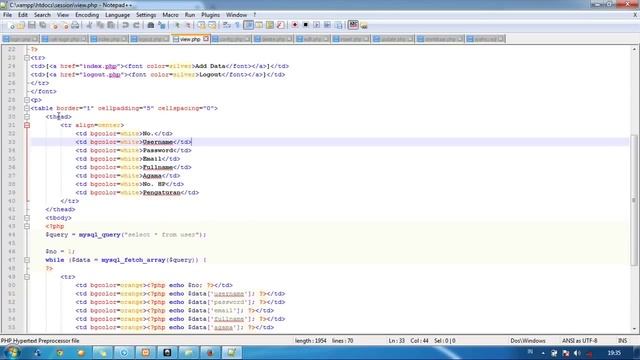Image resolution: width=640 pixels, height=360 pixels.
Task: Click the User Defined Language icon
Action: 259,25
